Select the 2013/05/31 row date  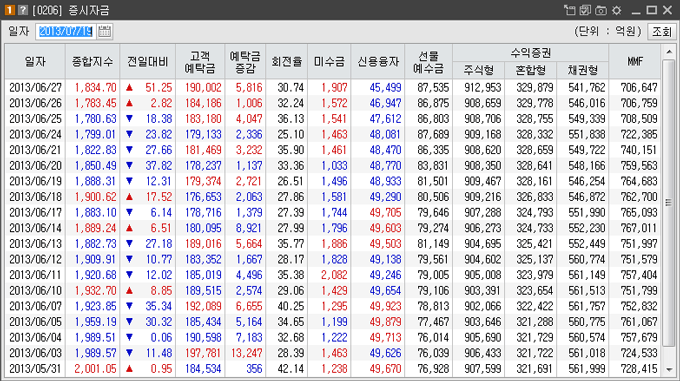click(x=36, y=369)
